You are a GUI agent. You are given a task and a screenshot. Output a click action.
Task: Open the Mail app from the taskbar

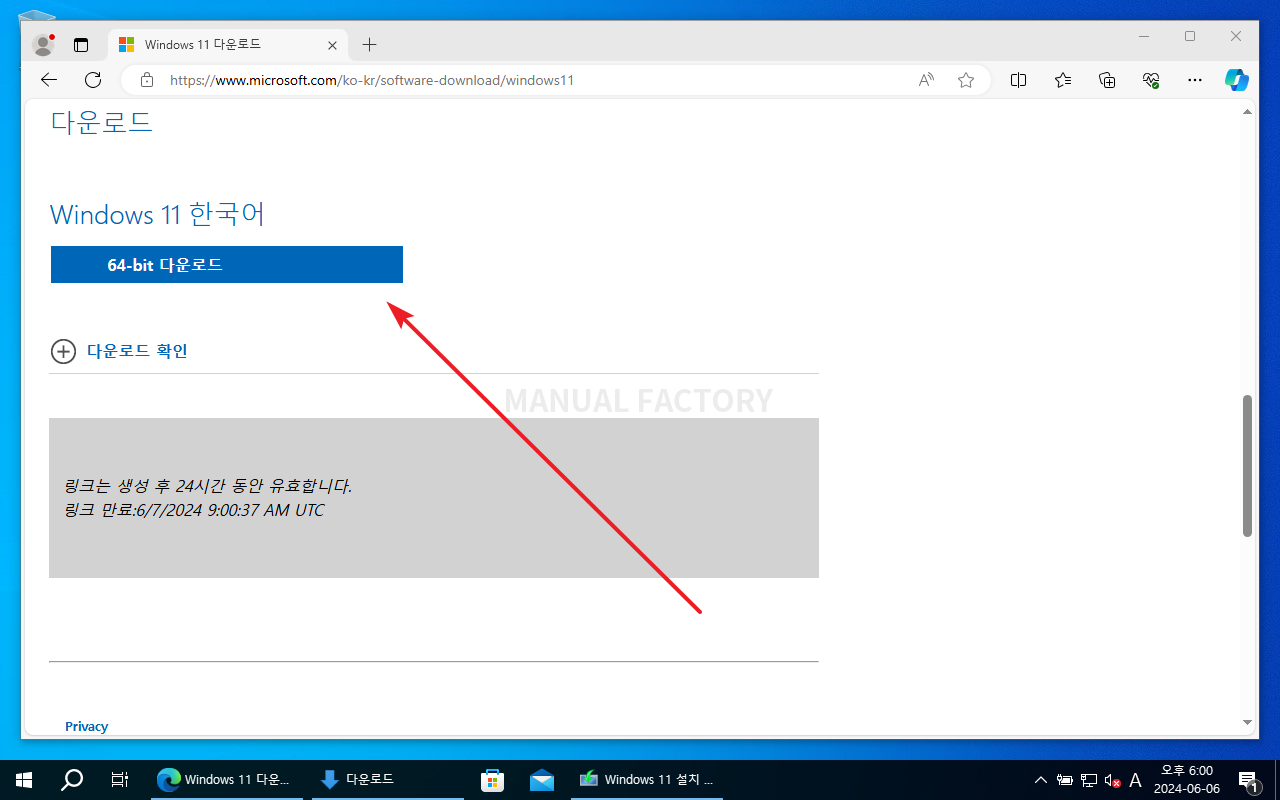[542, 780]
